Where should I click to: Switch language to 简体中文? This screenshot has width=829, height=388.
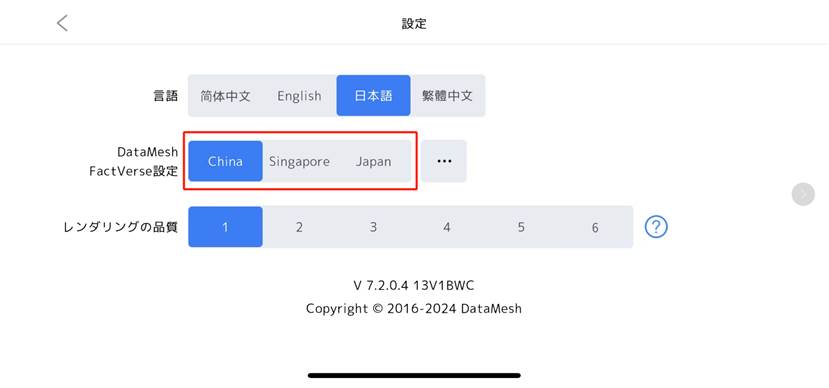point(225,96)
